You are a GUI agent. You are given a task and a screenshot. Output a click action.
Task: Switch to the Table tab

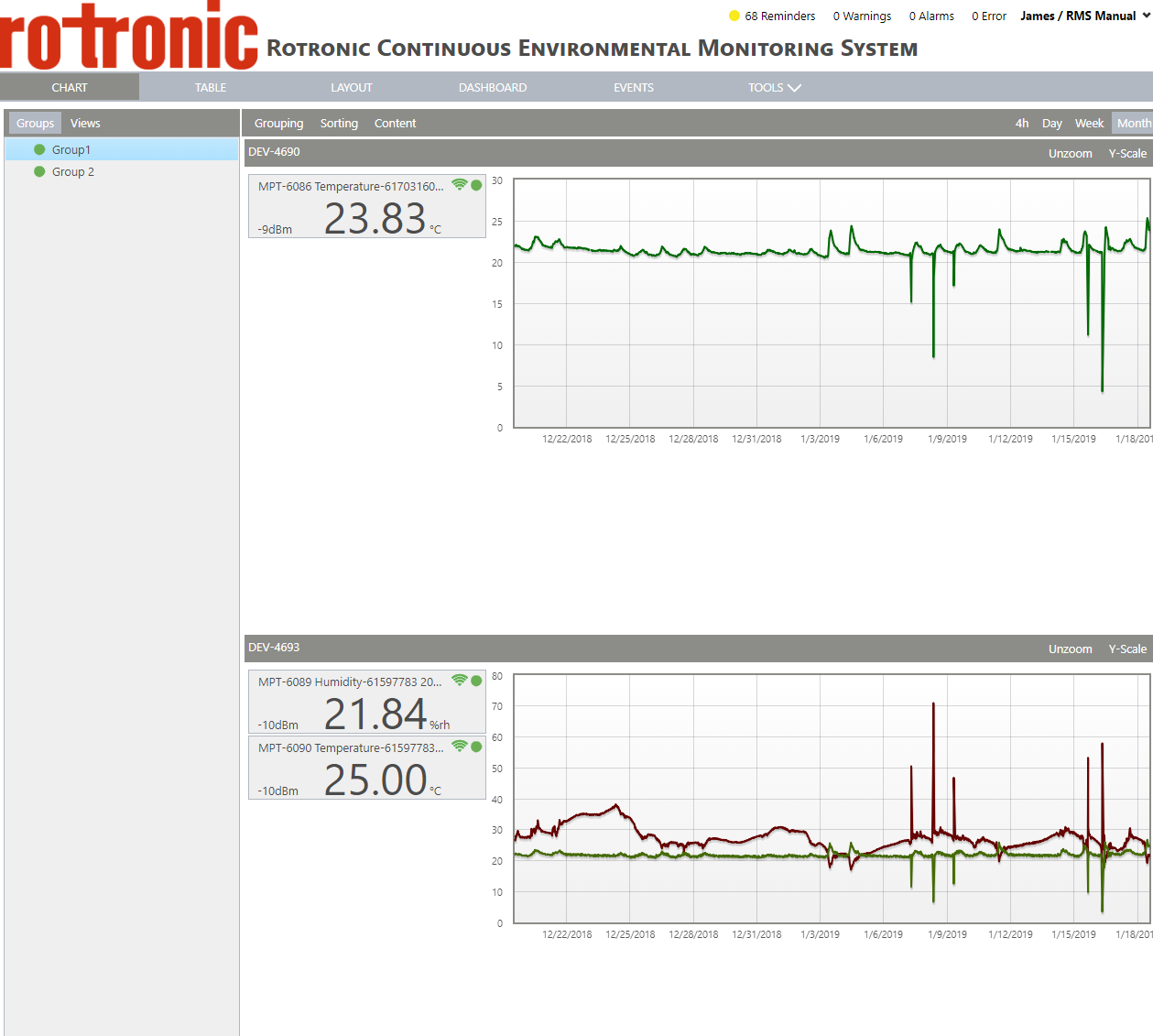(211, 87)
